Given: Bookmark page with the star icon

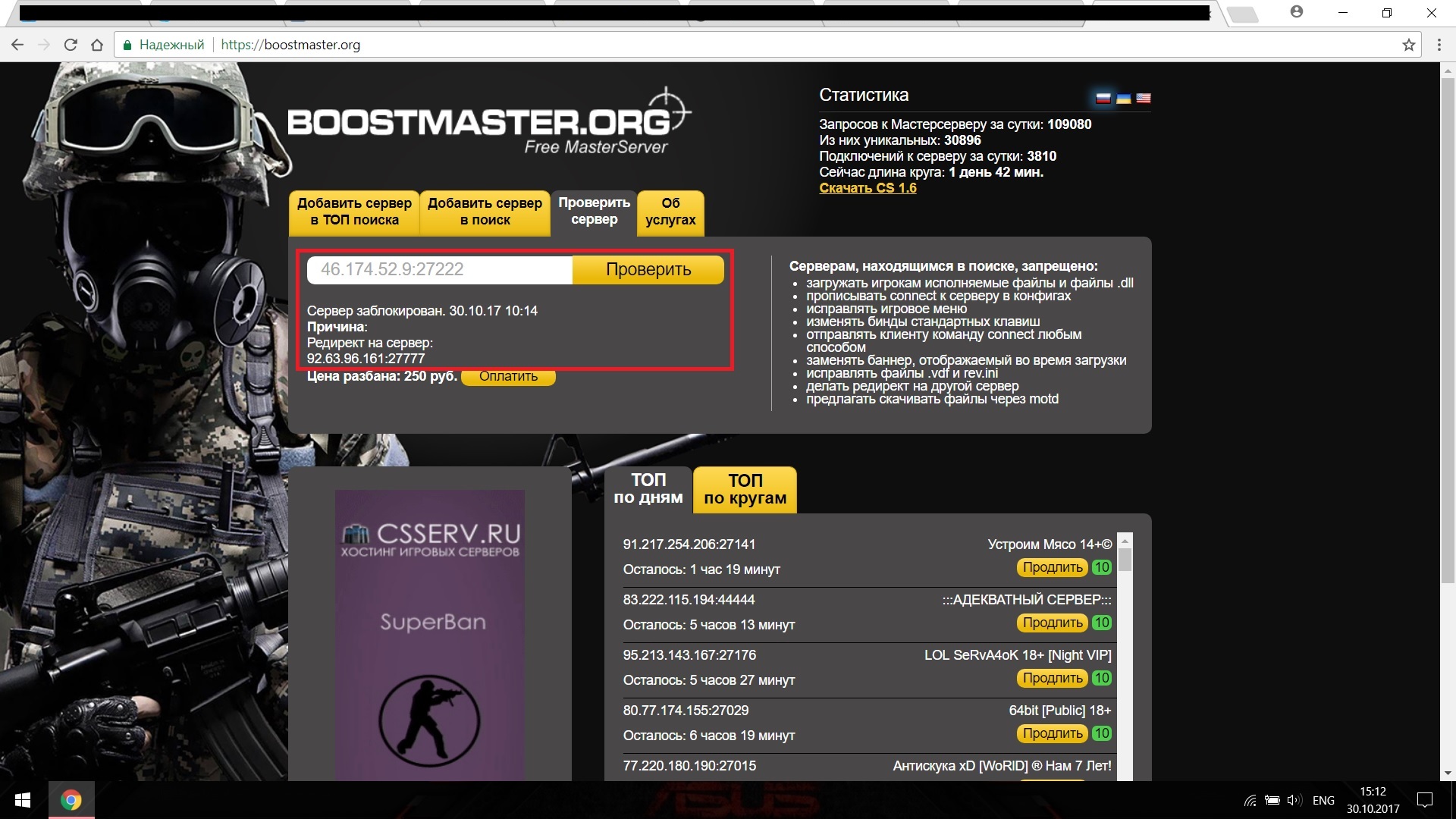Looking at the screenshot, I should 1409,45.
